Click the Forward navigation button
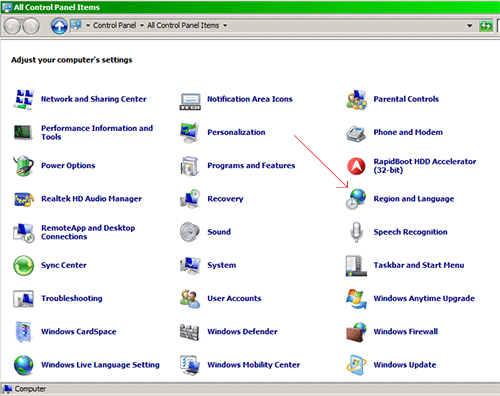 [31, 26]
